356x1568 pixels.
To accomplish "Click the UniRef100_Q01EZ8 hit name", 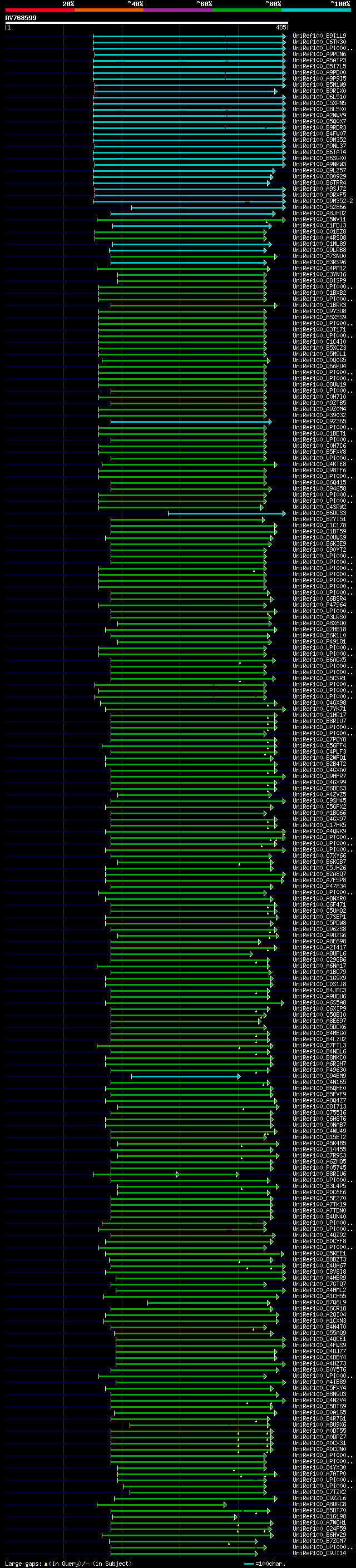I will coord(319,231).
